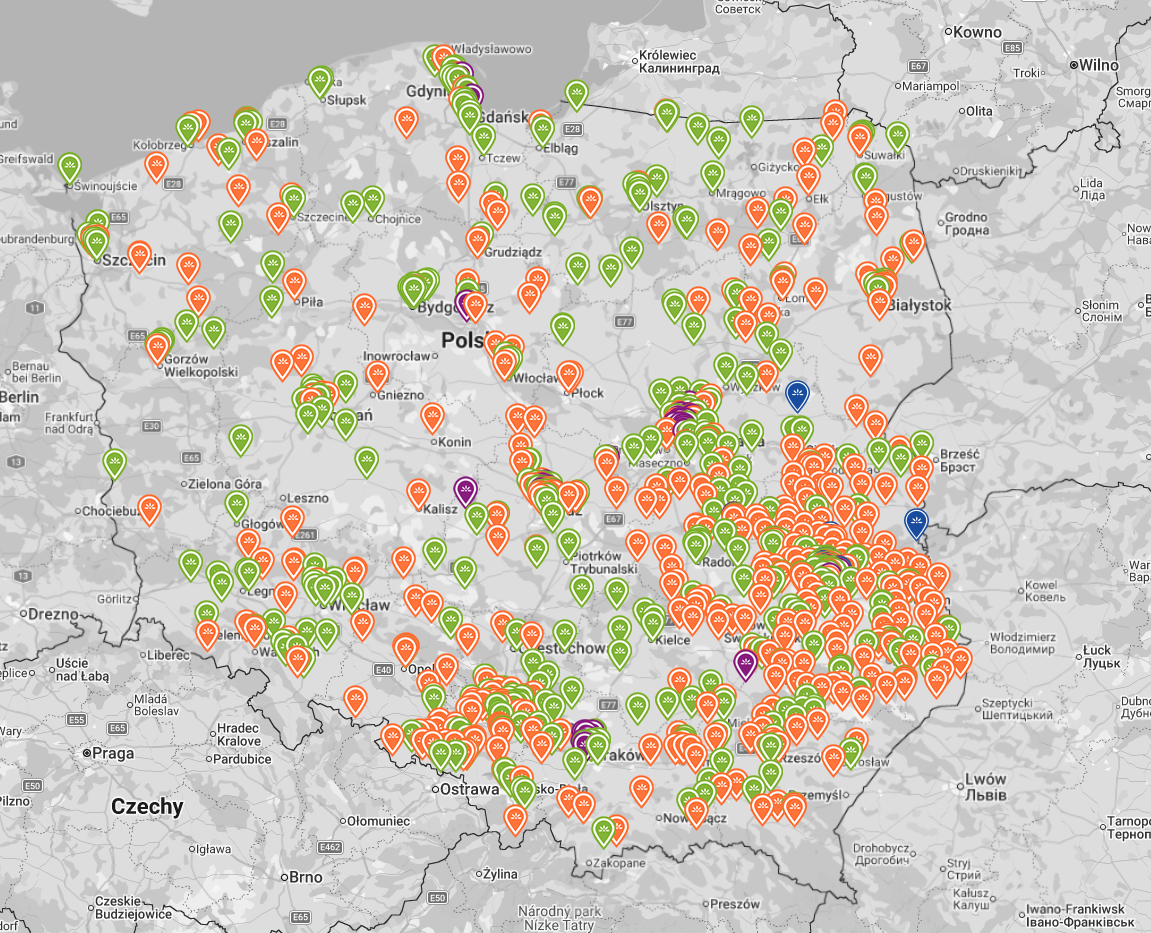The image size is (1151, 933).
Task: Click the Preszów city label
Action: pyautogui.click(x=736, y=904)
